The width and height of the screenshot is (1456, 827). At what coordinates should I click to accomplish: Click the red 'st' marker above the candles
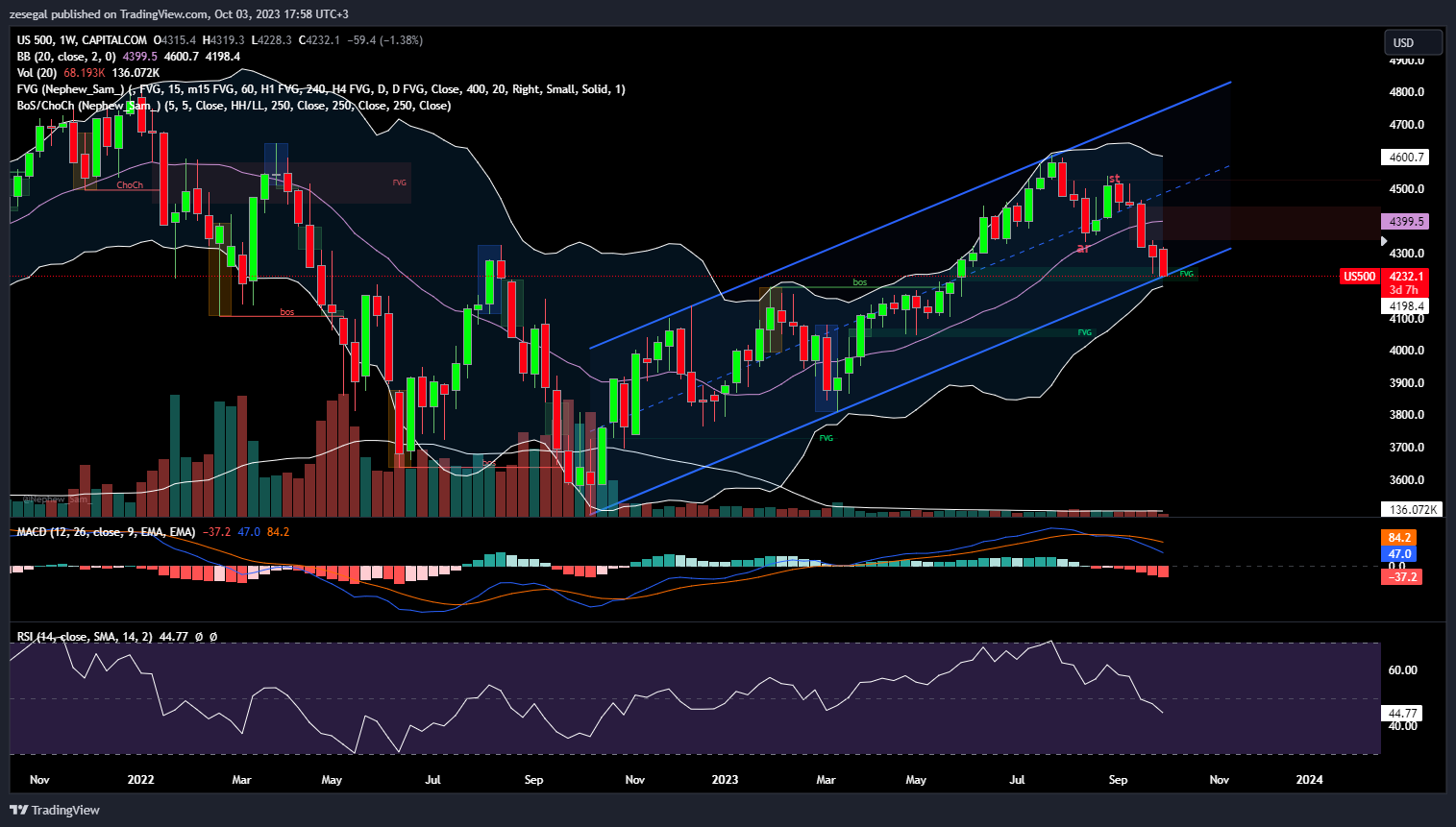point(1114,179)
